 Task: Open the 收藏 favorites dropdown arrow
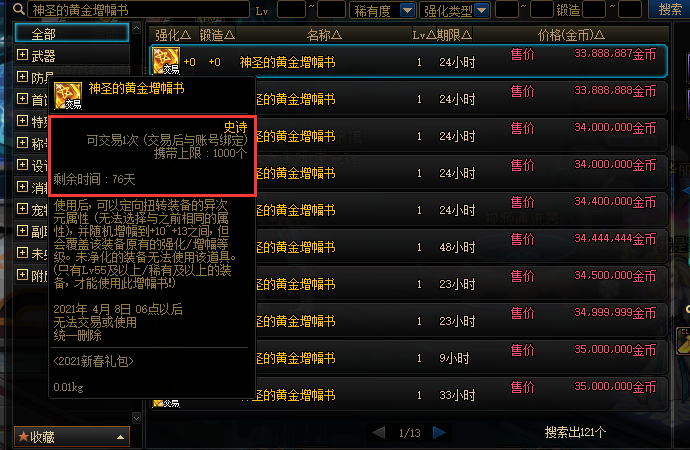point(120,437)
